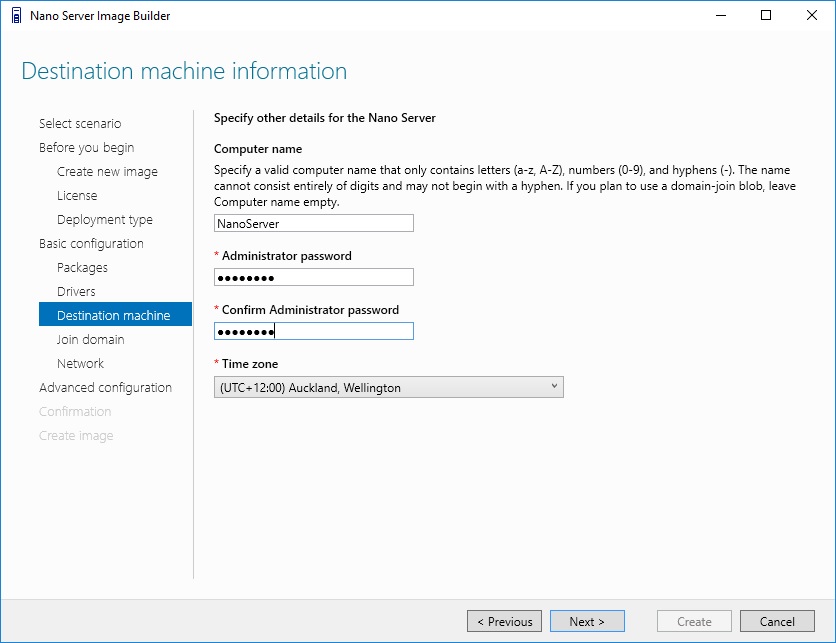Select the Basic configuration step
The height and width of the screenshot is (643, 836).
click(91, 244)
